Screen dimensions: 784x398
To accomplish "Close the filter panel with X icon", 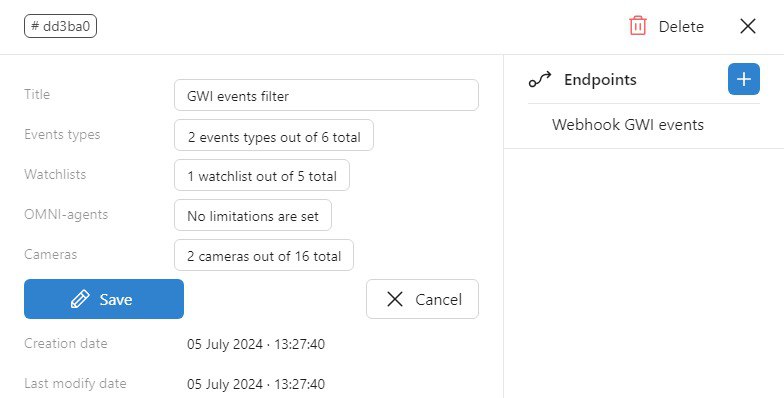I will 748,26.
